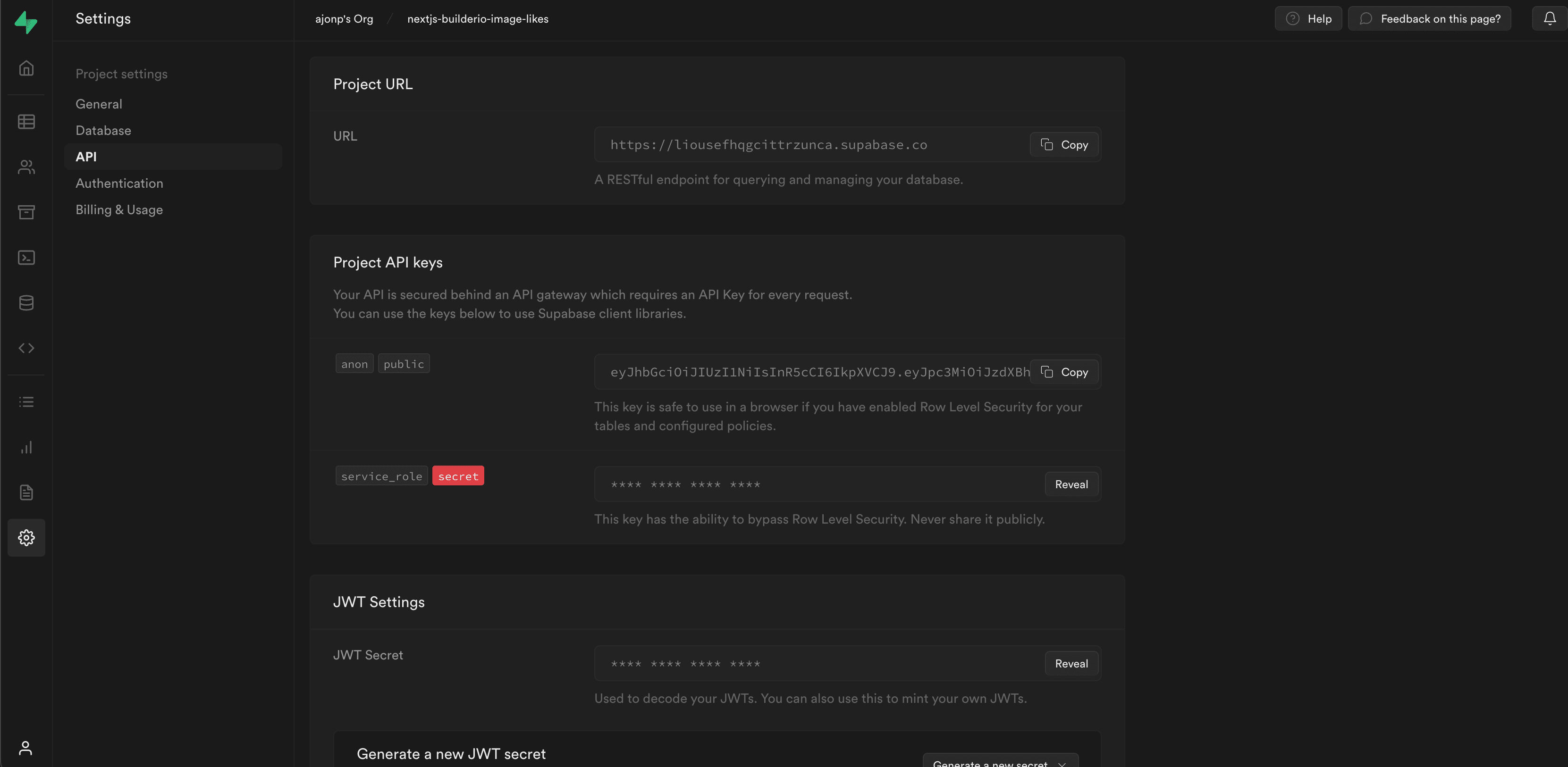Click ajonp's Org breadcrumb

pos(344,19)
